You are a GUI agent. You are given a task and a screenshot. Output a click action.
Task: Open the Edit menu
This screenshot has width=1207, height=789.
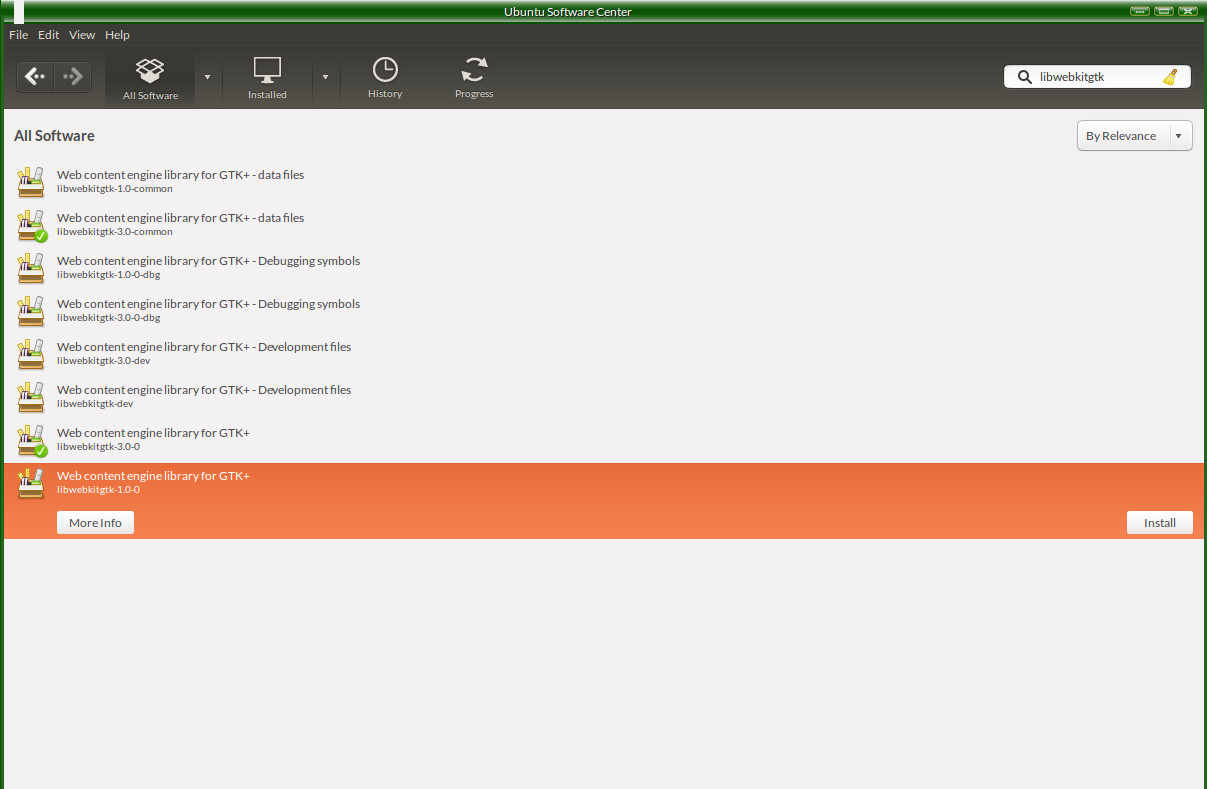49,35
